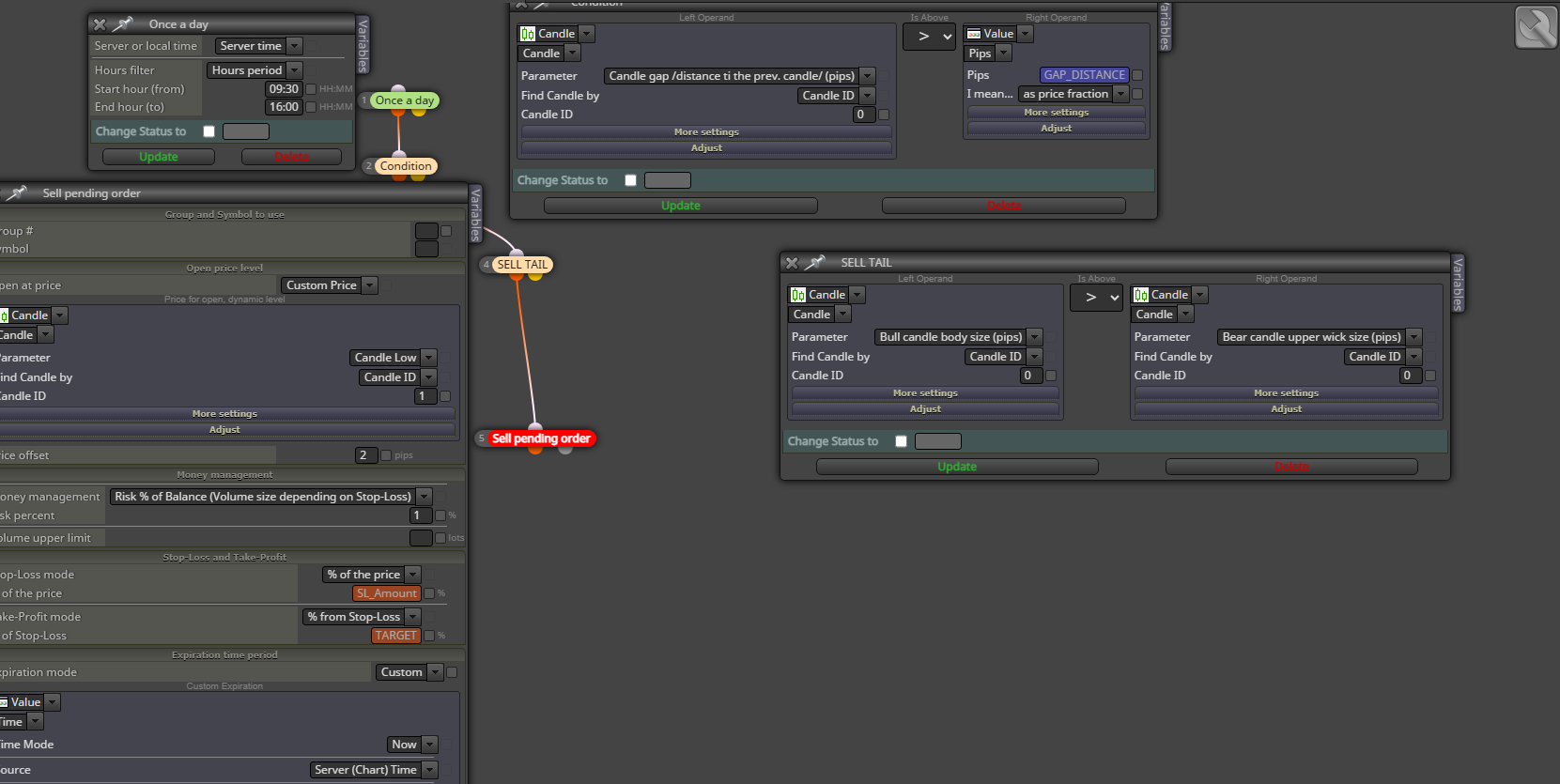Click the TARGET take-profit field
This screenshot has width=1560, height=784.
[396, 636]
